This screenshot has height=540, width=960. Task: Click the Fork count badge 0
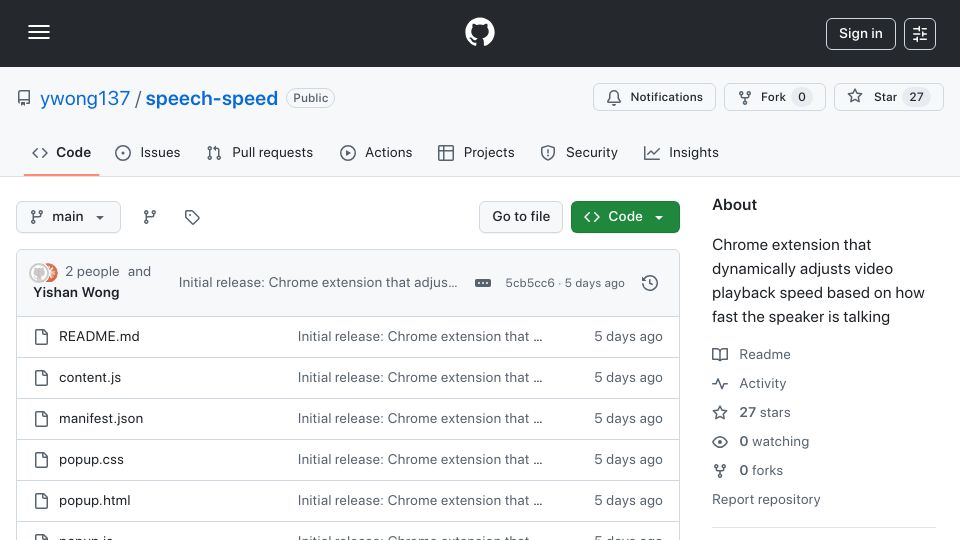[x=801, y=97]
